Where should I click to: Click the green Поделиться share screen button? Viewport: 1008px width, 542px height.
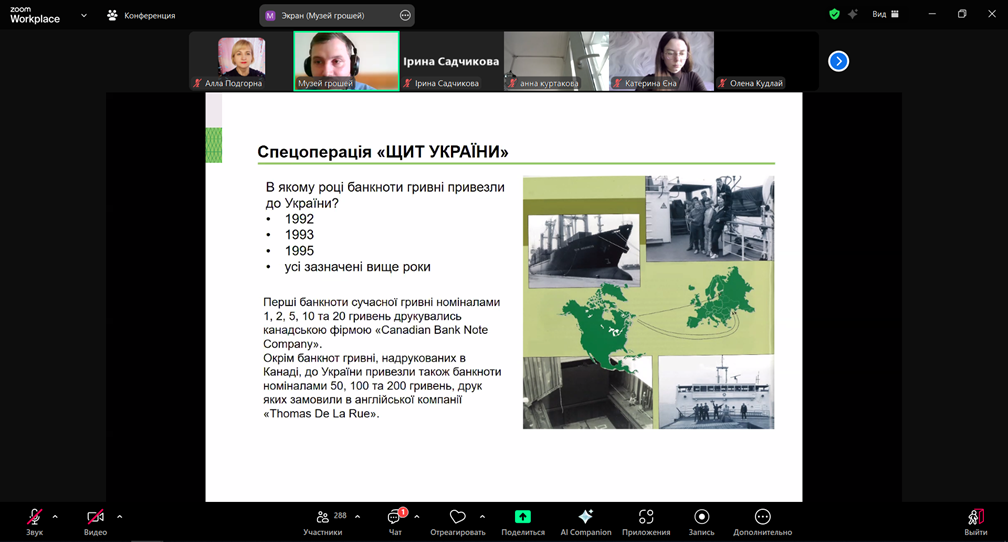click(x=522, y=521)
